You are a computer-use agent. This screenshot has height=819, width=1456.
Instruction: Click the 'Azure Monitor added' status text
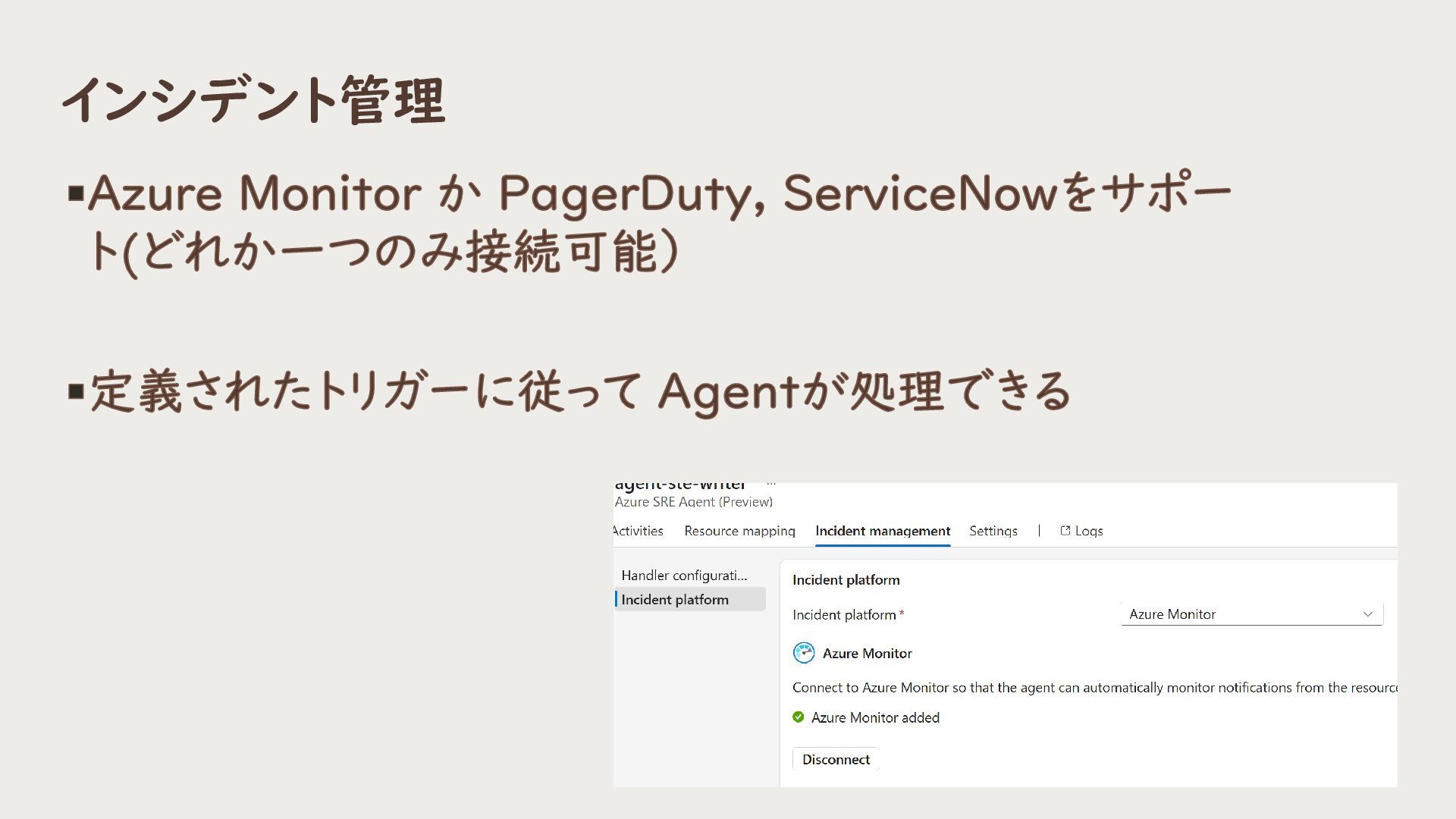[x=875, y=717]
